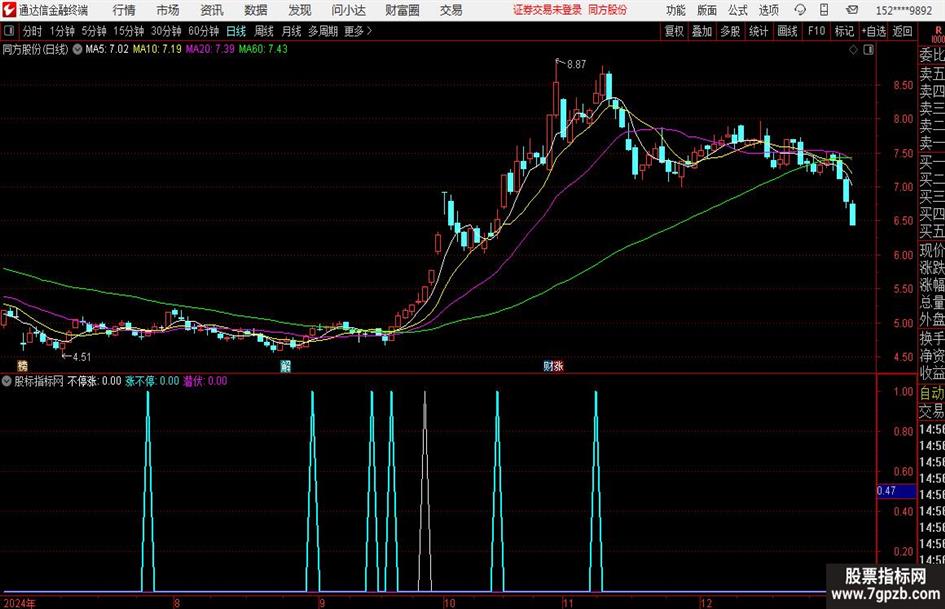Open the 市场 menu

(x=168, y=10)
